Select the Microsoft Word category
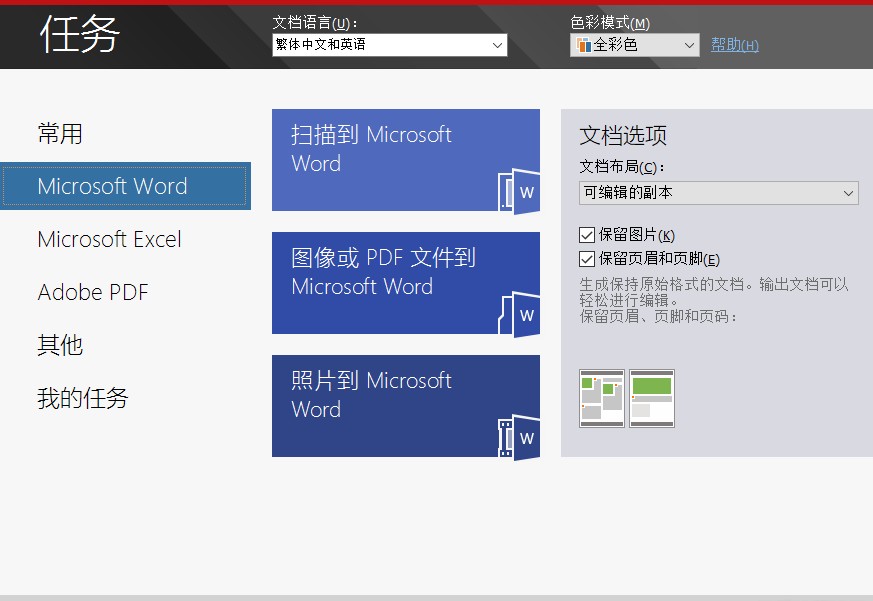Viewport: 873px width, 601px height. pos(125,186)
